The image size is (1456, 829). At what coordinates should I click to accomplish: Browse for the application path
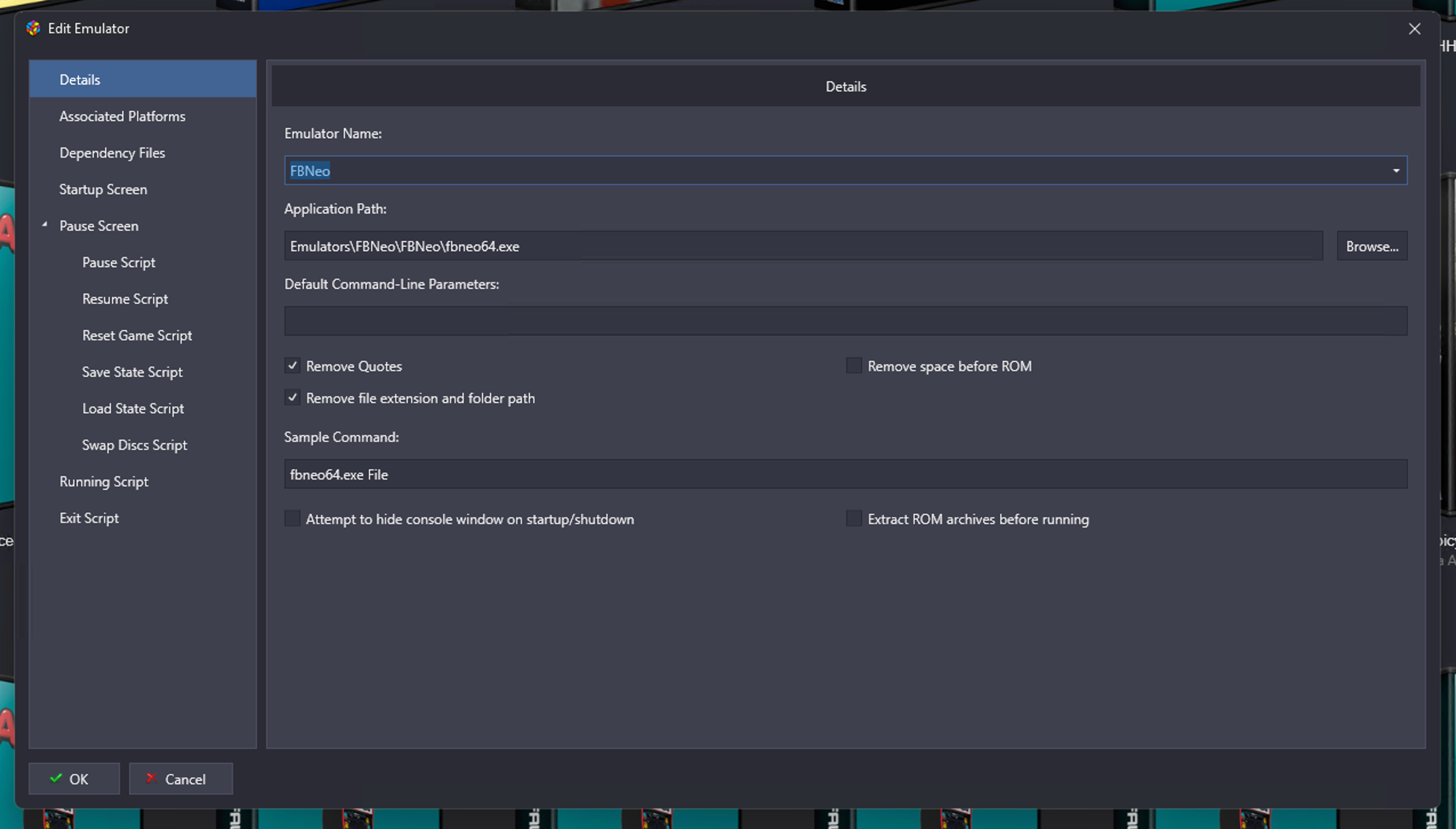pos(1371,246)
